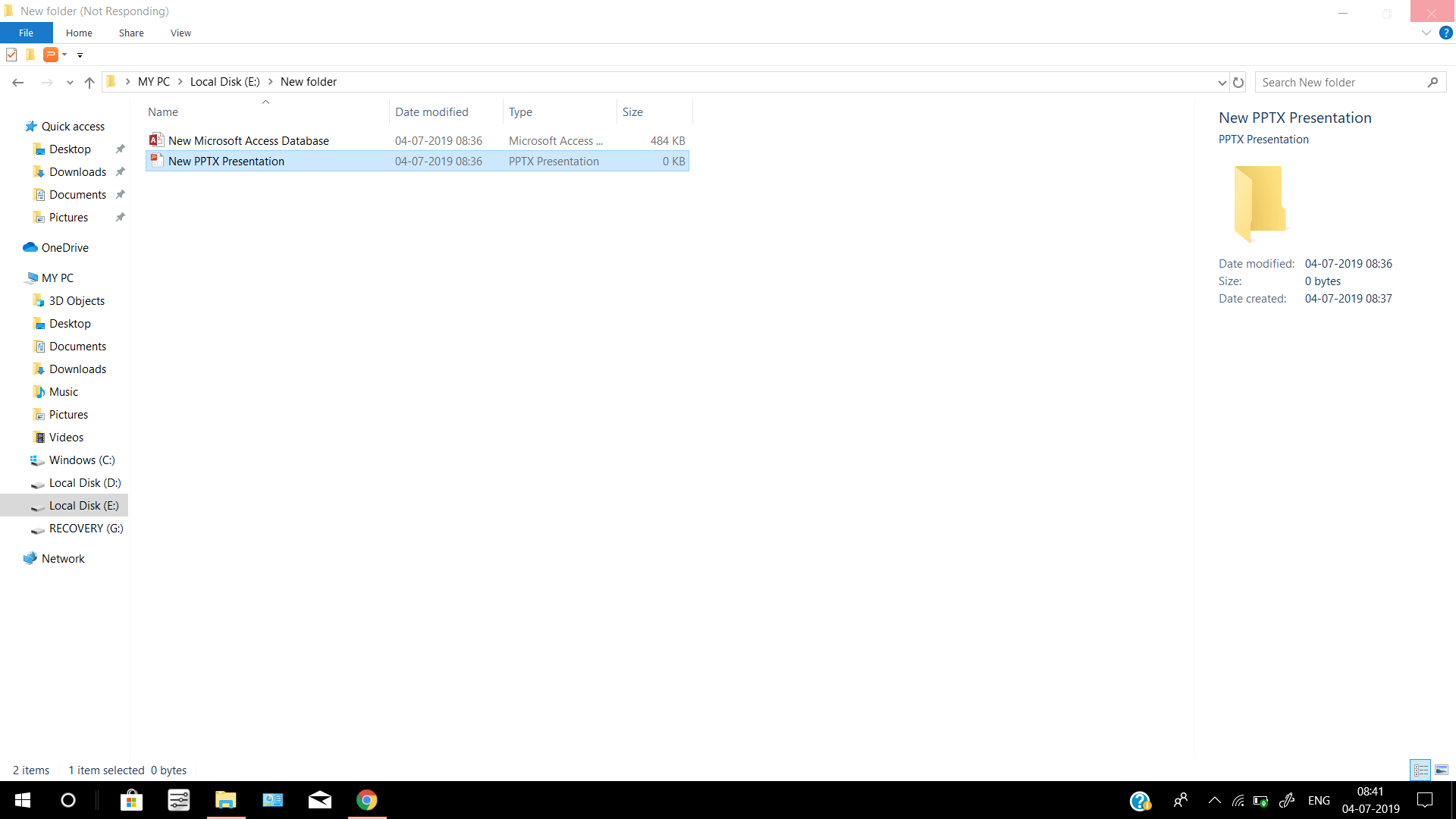The height and width of the screenshot is (819, 1456).
Task: Go back with the left arrow button
Action: point(18,83)
